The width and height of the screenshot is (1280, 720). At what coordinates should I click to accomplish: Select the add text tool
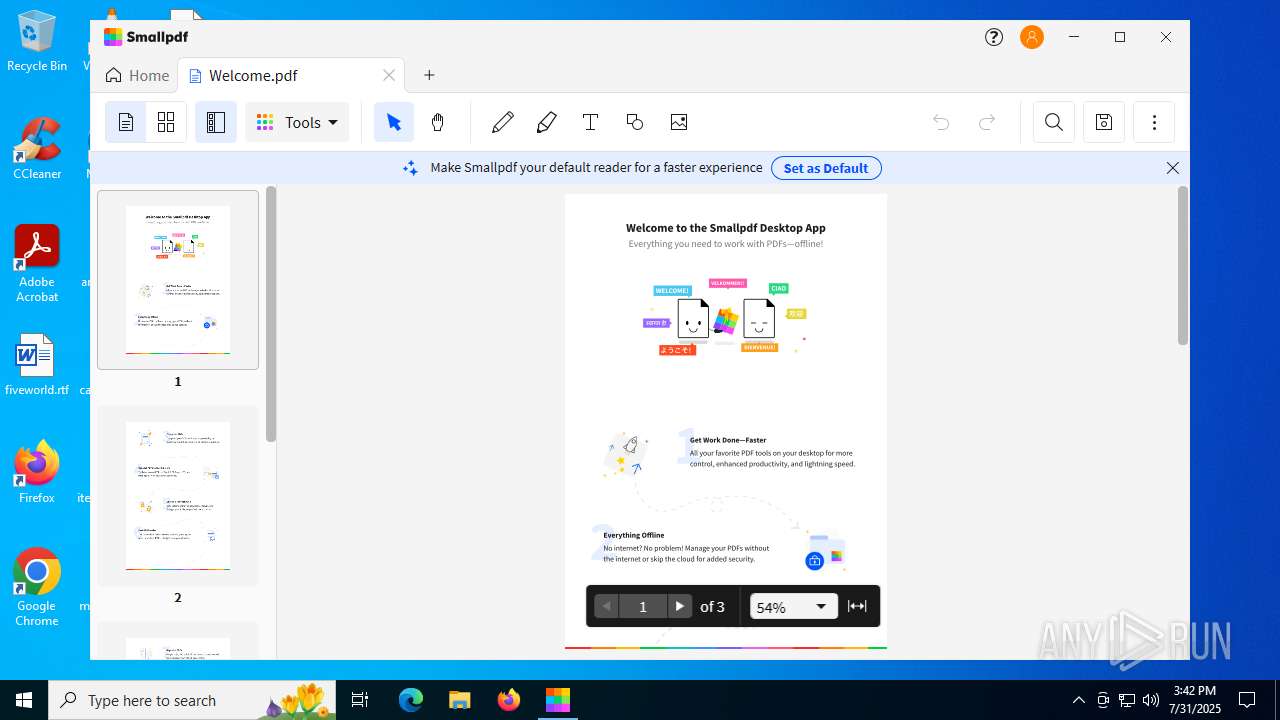[591, 122]
